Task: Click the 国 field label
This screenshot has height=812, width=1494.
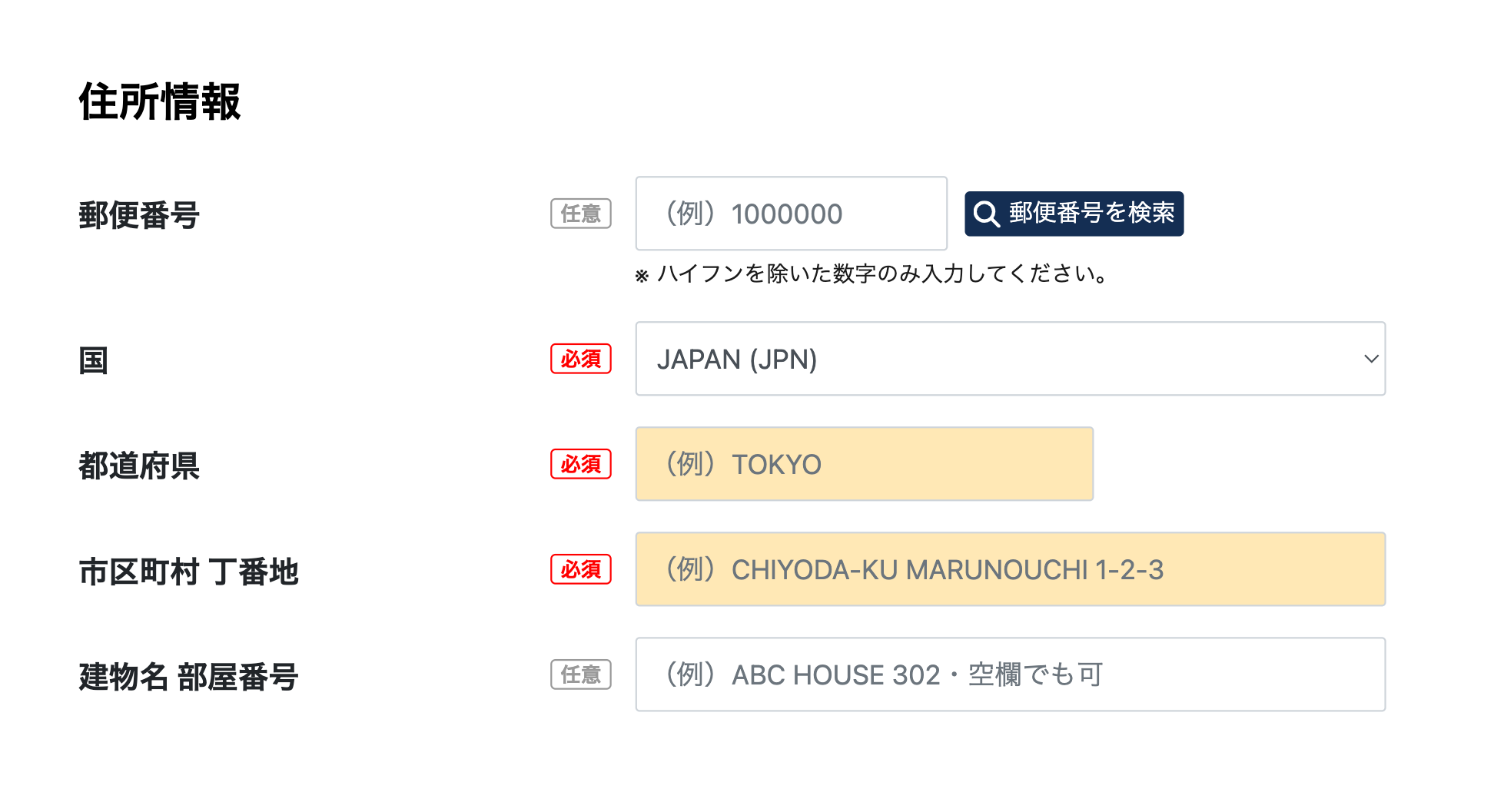Action: point(94,360)
